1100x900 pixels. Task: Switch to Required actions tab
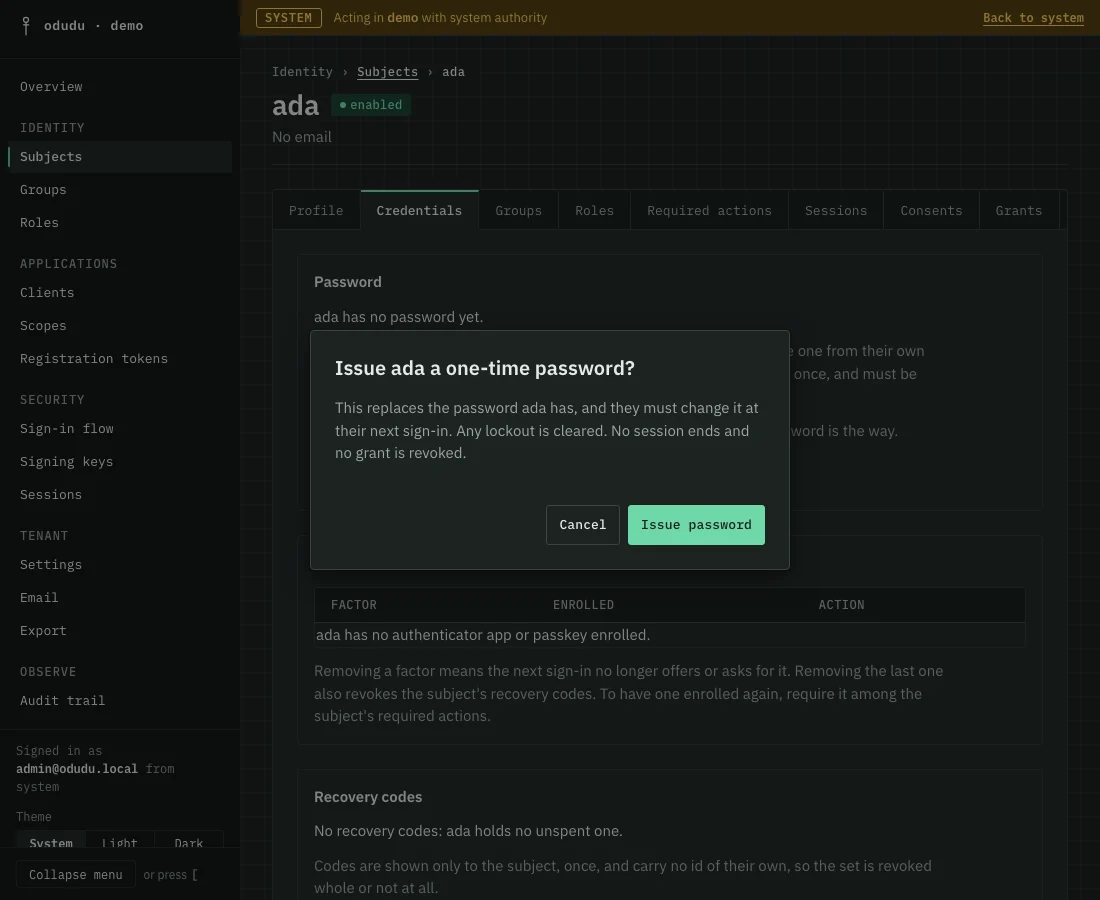(x=709, y=210)
